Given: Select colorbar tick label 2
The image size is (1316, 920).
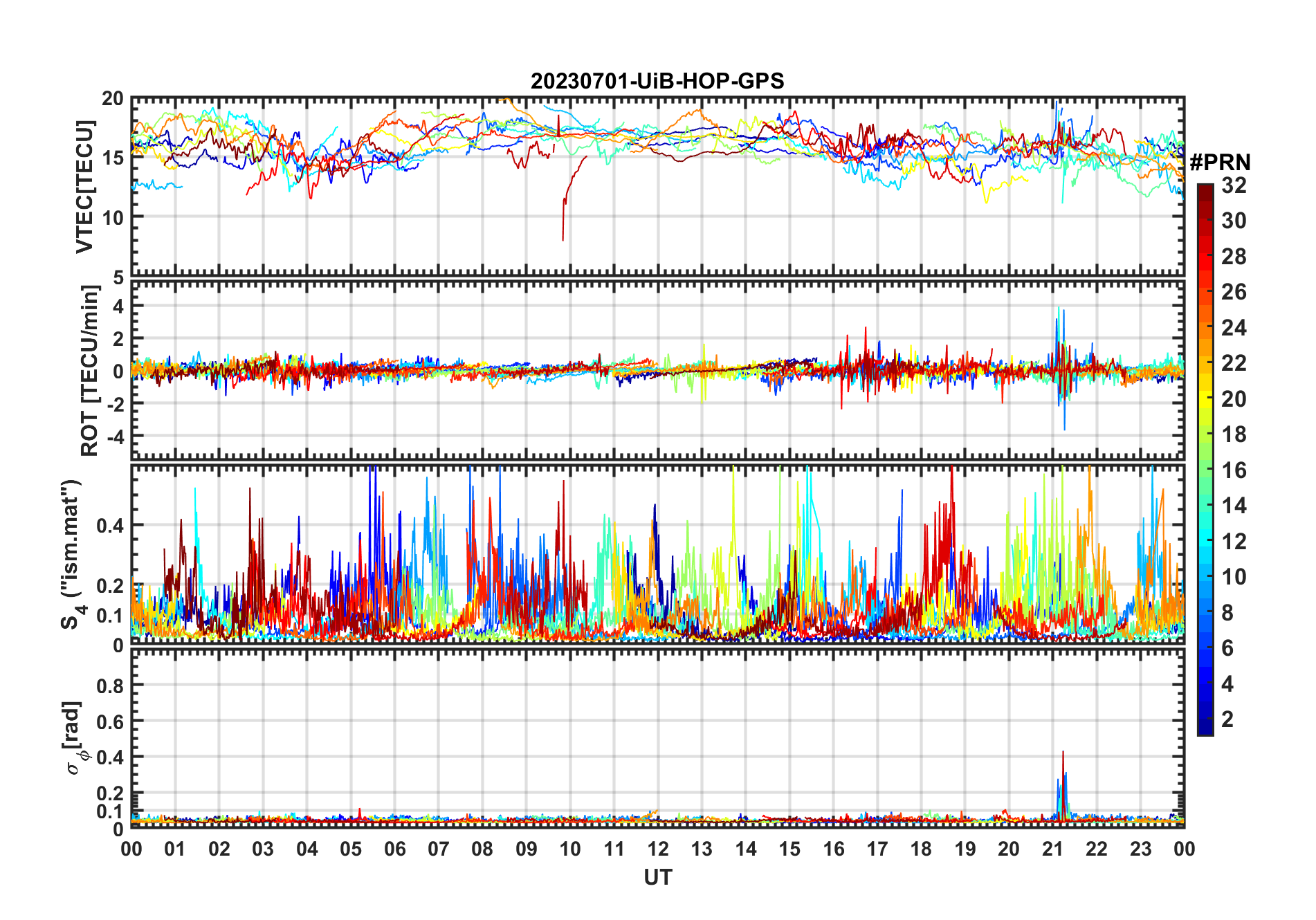Looking at the screenshot, I should (1227, 719).
